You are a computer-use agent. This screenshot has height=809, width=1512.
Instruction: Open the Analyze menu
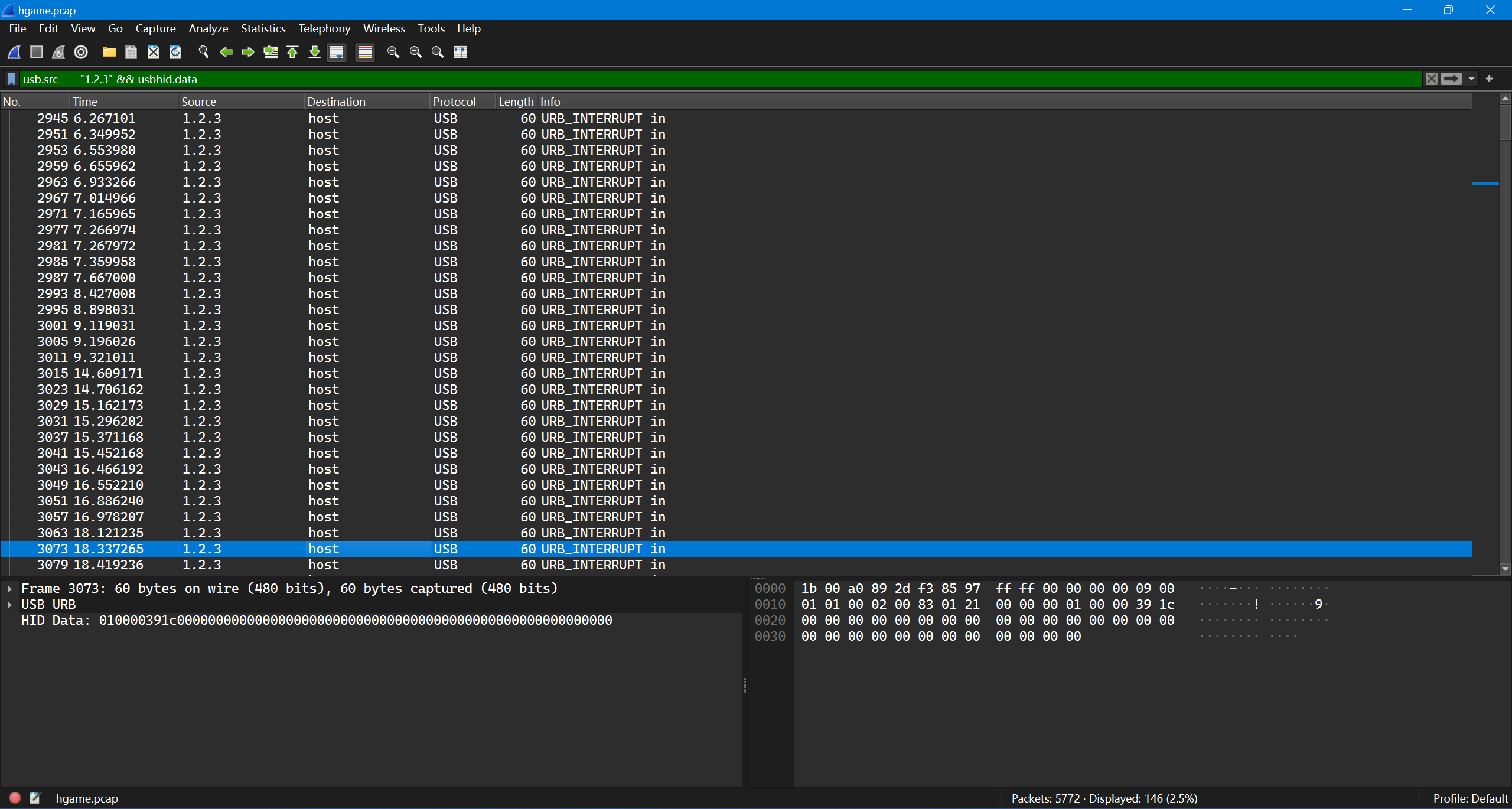coord(208,28)
